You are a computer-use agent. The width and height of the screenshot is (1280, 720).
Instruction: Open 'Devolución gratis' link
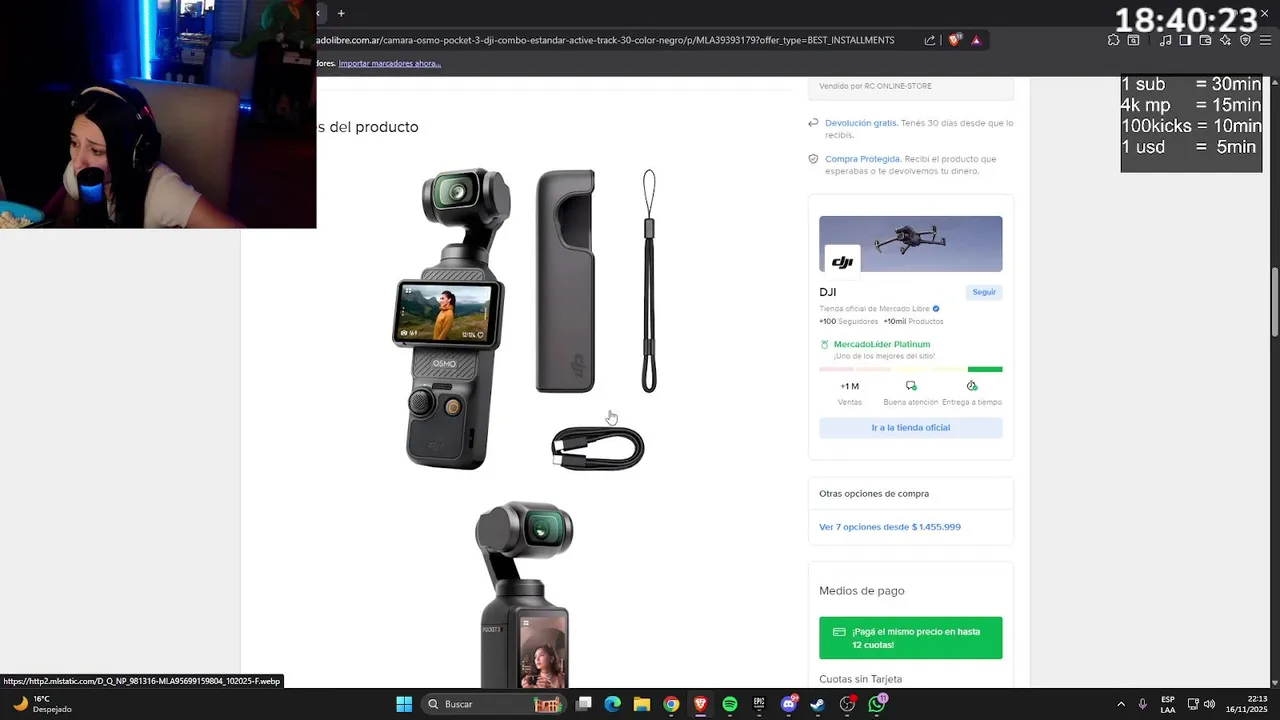coord(861,123)
